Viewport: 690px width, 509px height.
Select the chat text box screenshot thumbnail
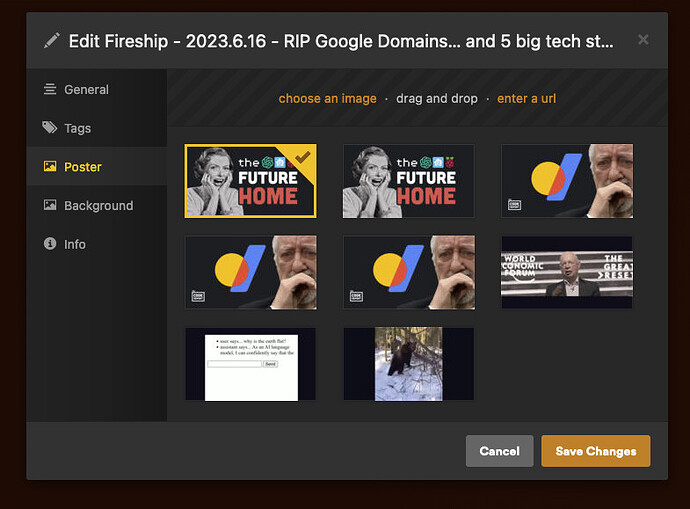pyautogui.click(x=250, y=364)
